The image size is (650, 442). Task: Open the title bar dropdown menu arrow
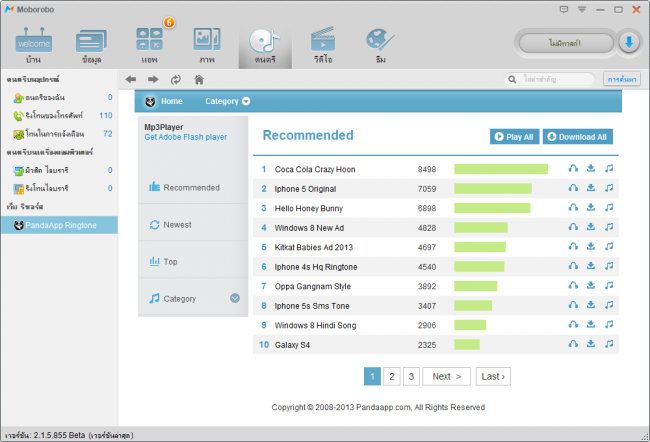click(582, 9)
